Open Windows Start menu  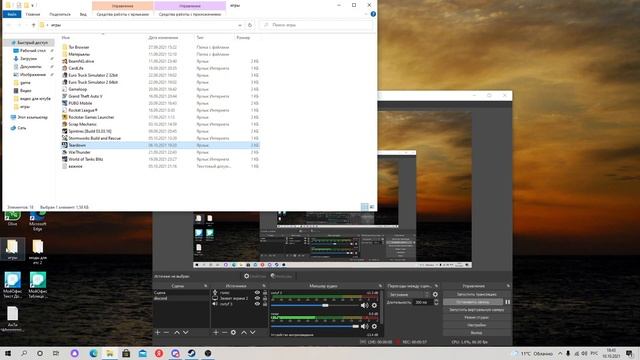coord(7,353)
